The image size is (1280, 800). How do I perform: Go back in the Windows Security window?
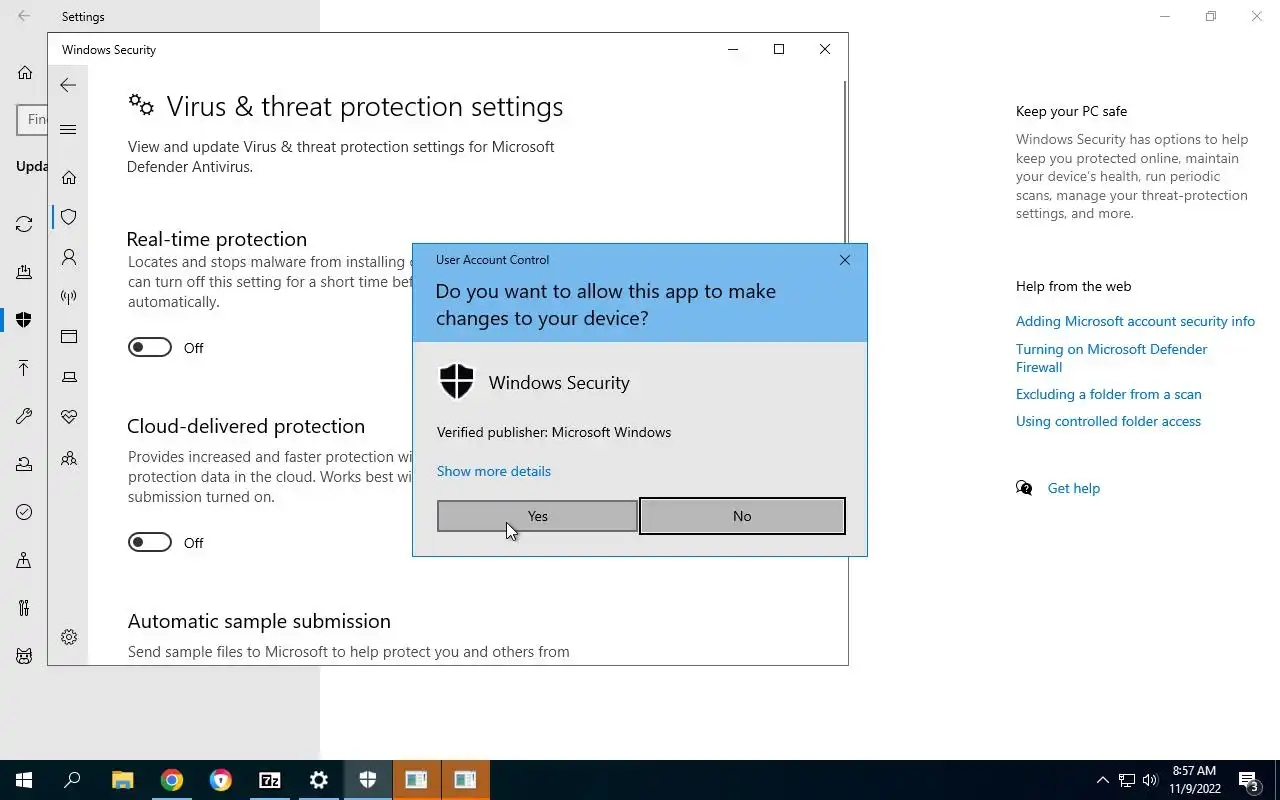tap(68, 85)
